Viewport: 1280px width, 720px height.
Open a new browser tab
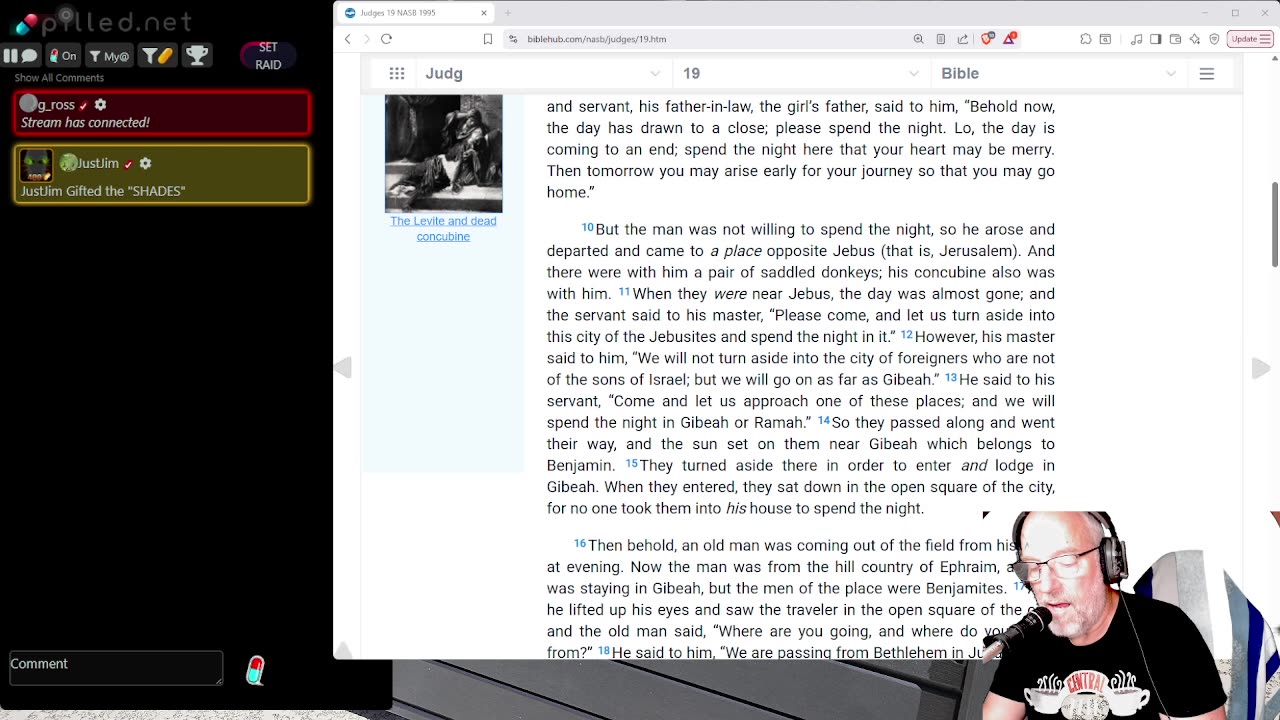508,13
